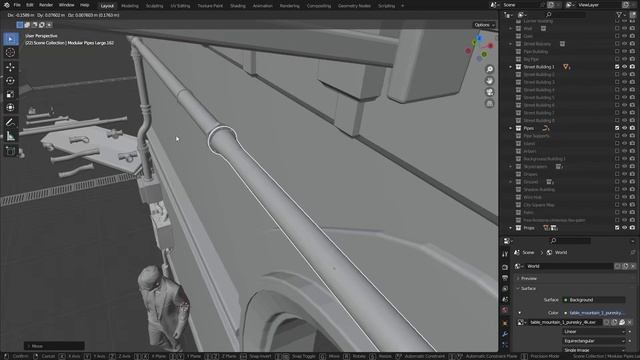The image size is (640, 360).
Task: Toggle Street Building 1 exclude checkbox
Action: tap(617, 67)
